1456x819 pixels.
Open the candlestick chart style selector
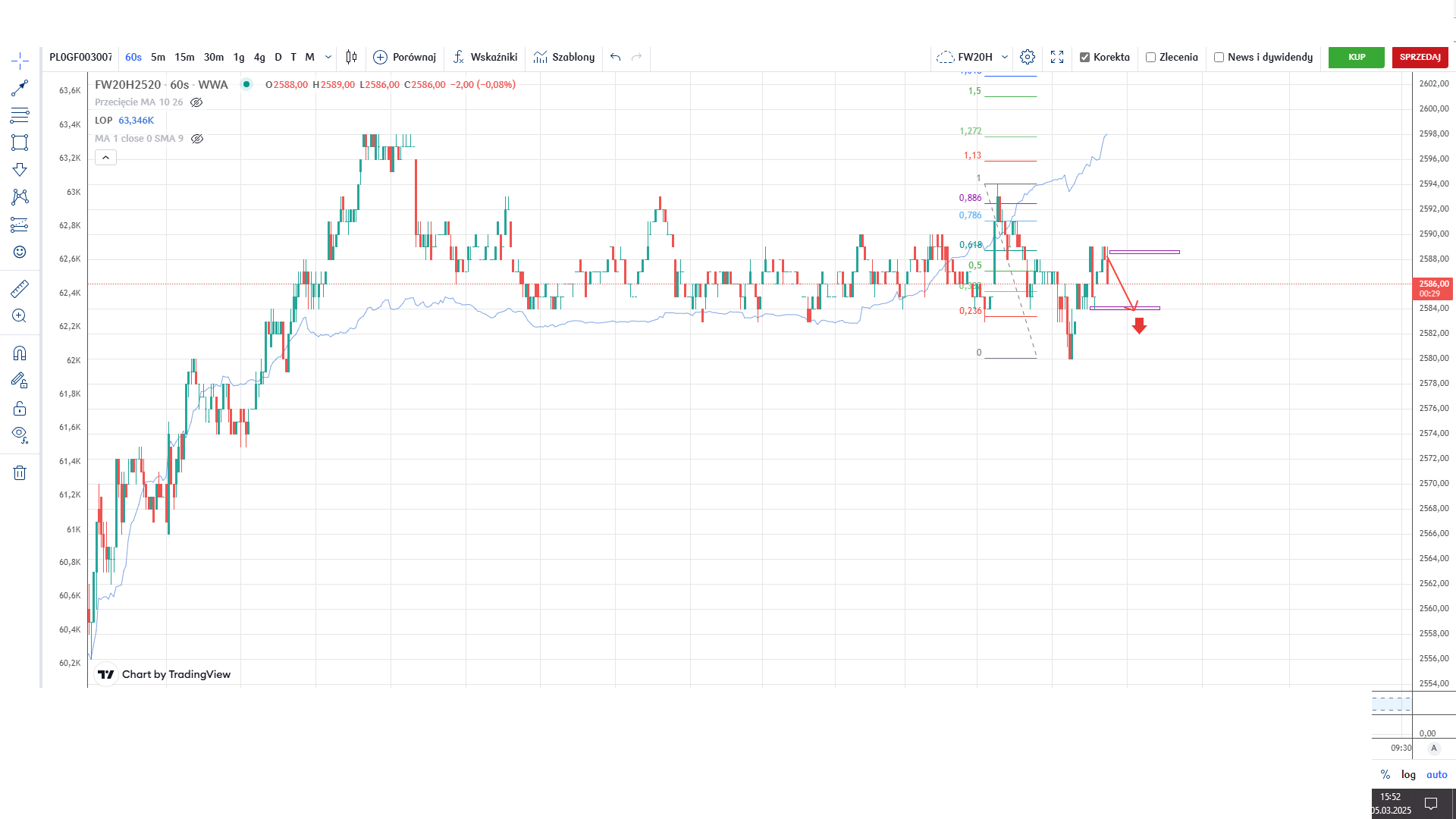click(351, 57)
